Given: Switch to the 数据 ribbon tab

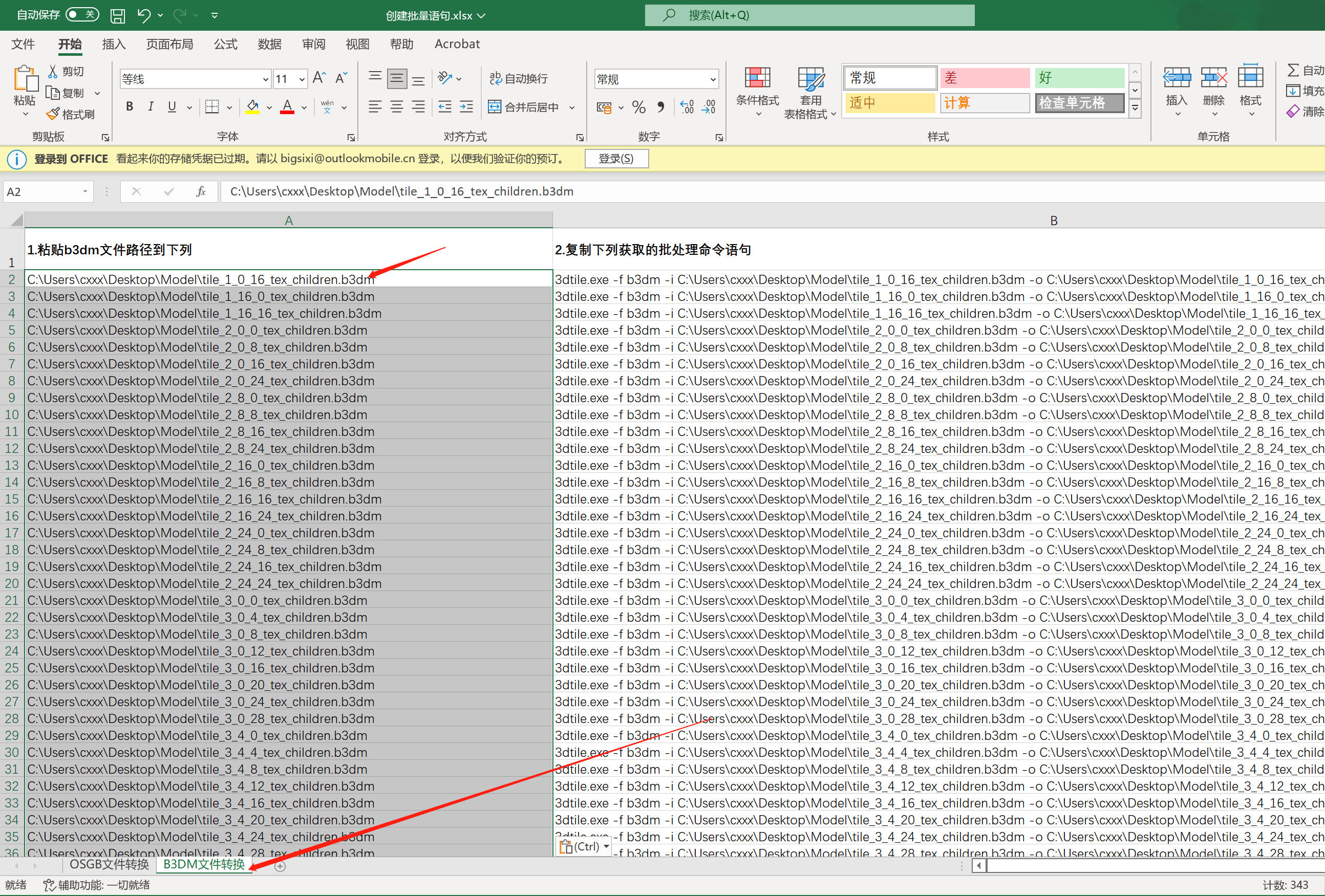Looking at the screenshot, I should [x=269, y=44].
